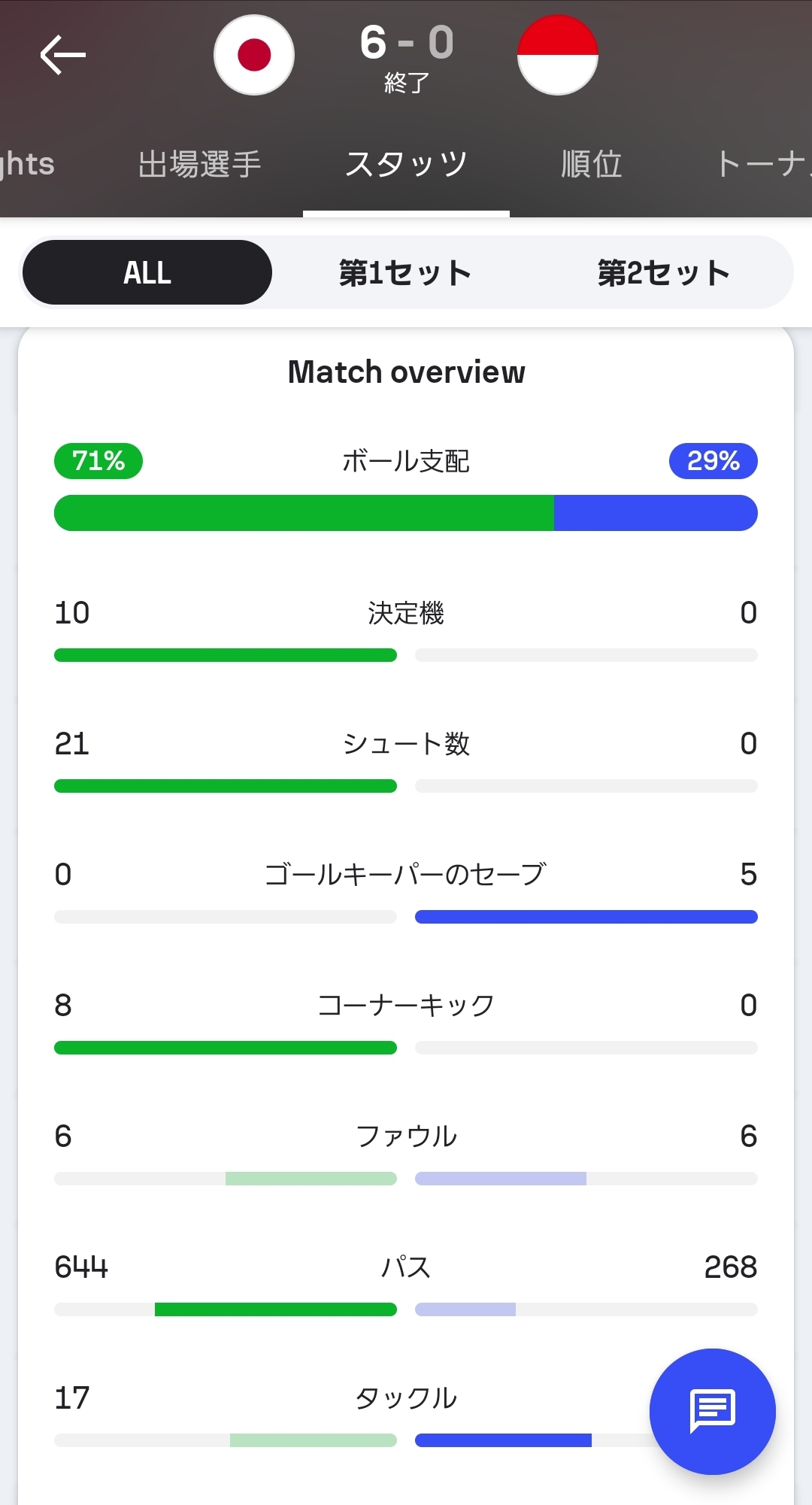Select the ALL period filter
The image size is (812, 1505).
147,272
